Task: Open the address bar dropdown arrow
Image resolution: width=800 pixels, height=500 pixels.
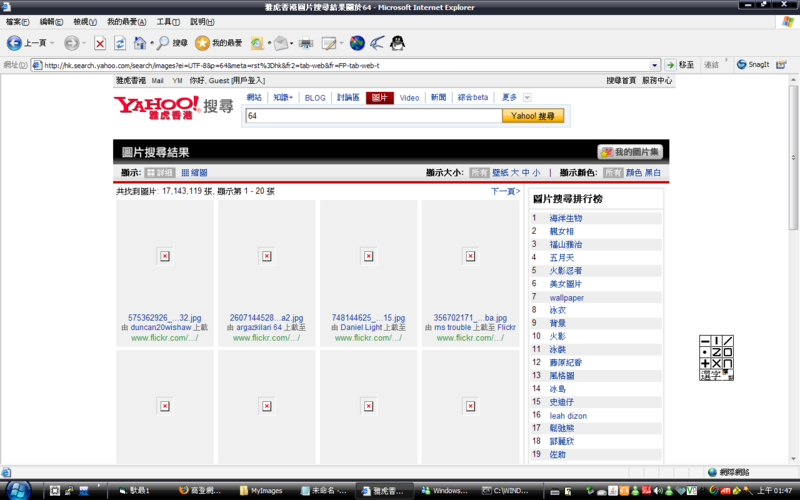Action: coord(655,65)
